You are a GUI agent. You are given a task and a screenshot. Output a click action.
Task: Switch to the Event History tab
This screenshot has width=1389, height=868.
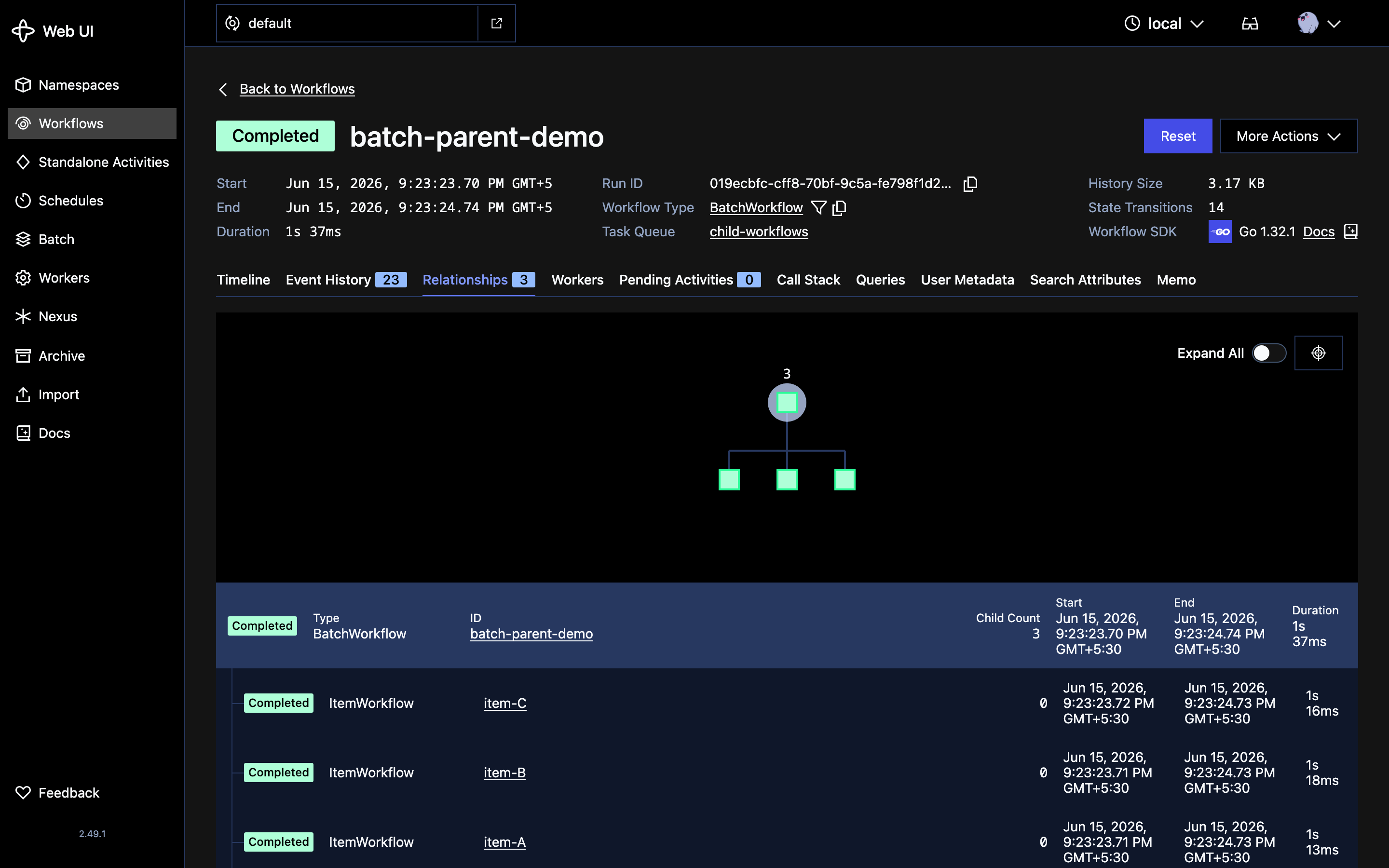coord(346,280)
